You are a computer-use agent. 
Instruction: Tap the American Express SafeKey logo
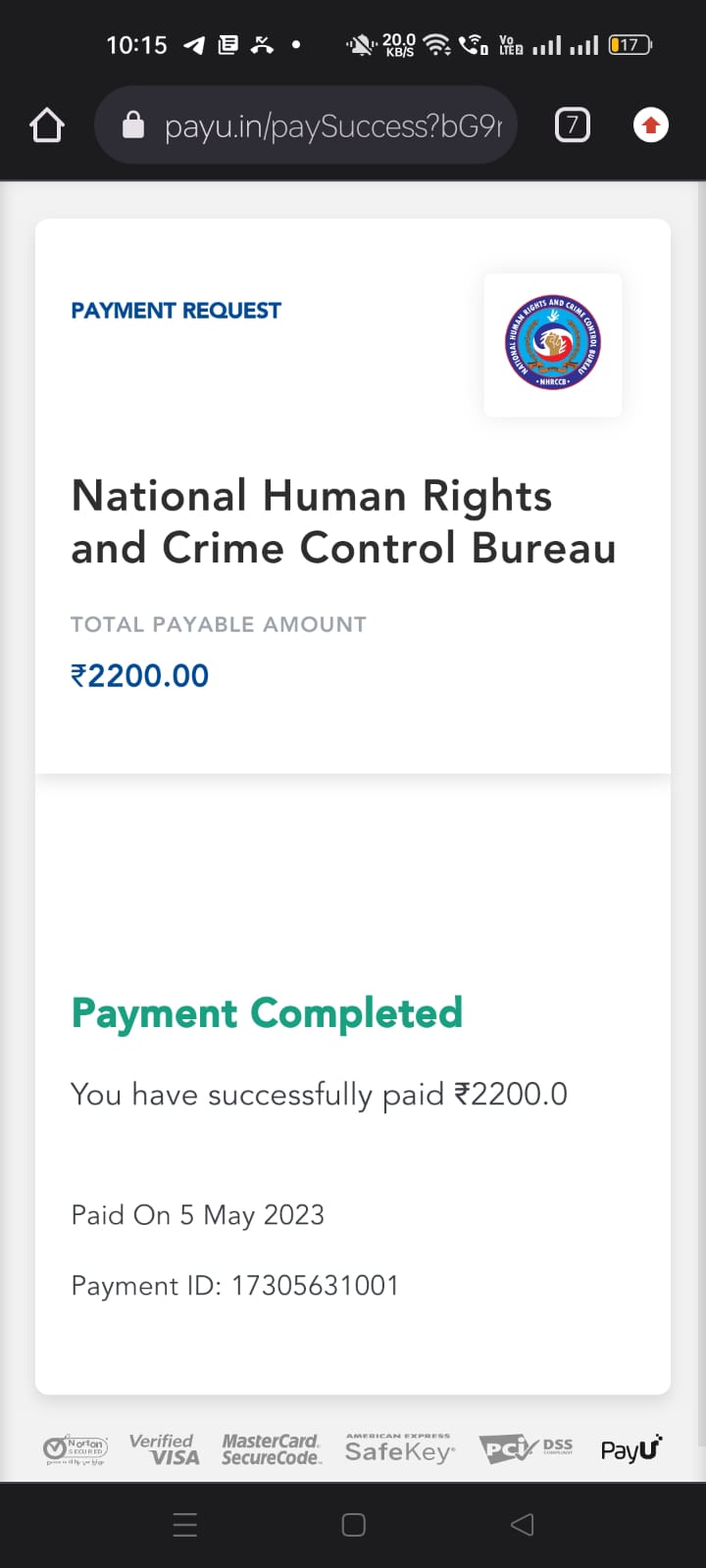[399, 1448]
